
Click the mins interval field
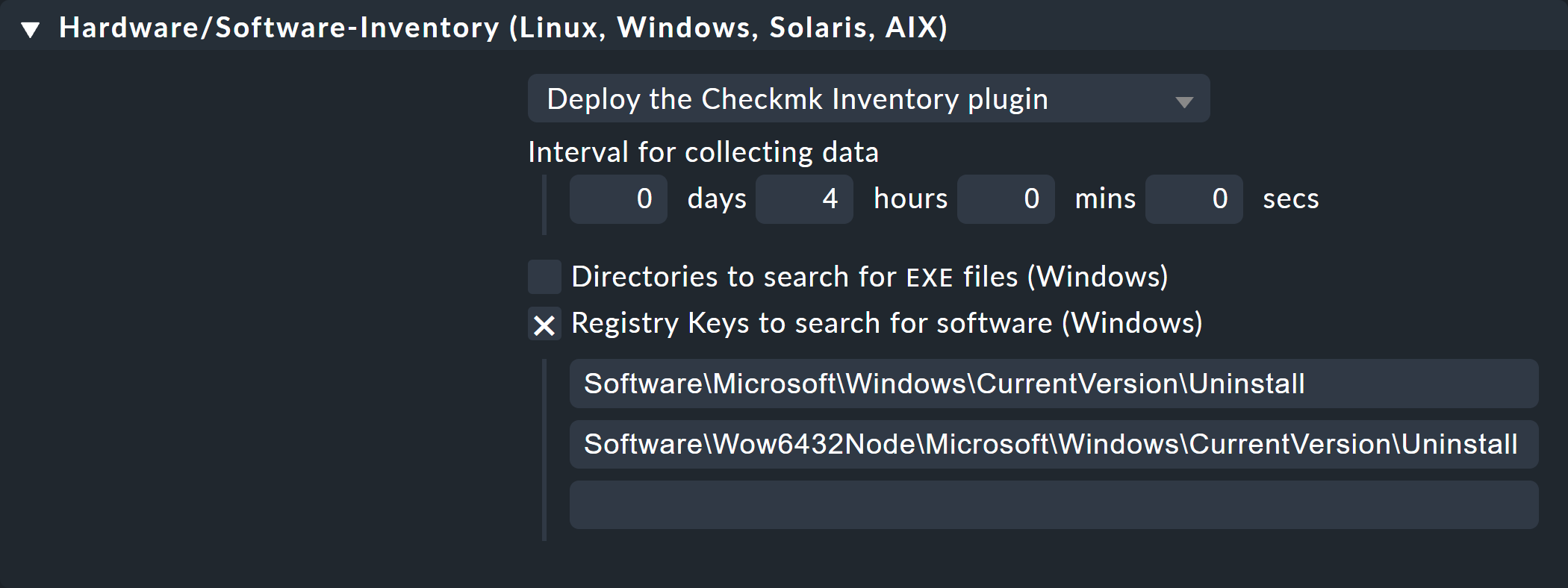pos(1006,199)
